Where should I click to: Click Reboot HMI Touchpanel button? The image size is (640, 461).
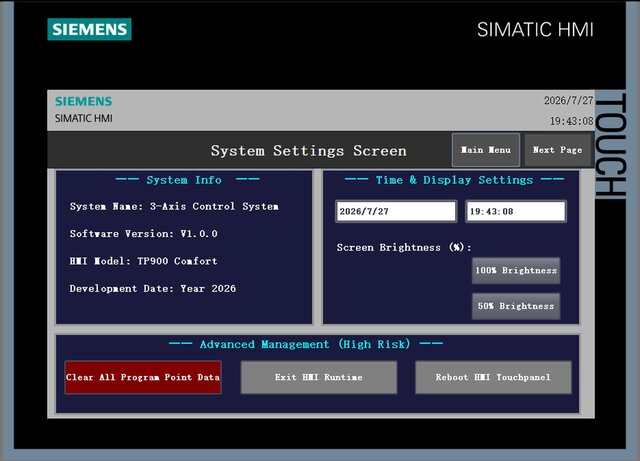coord(493,377)
